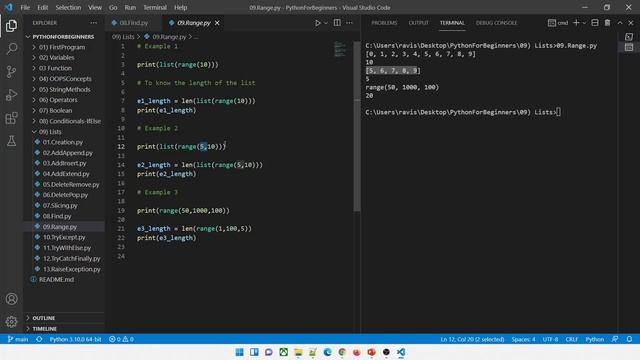
Task: Close the terminal panel
Action: pos(631,23)
